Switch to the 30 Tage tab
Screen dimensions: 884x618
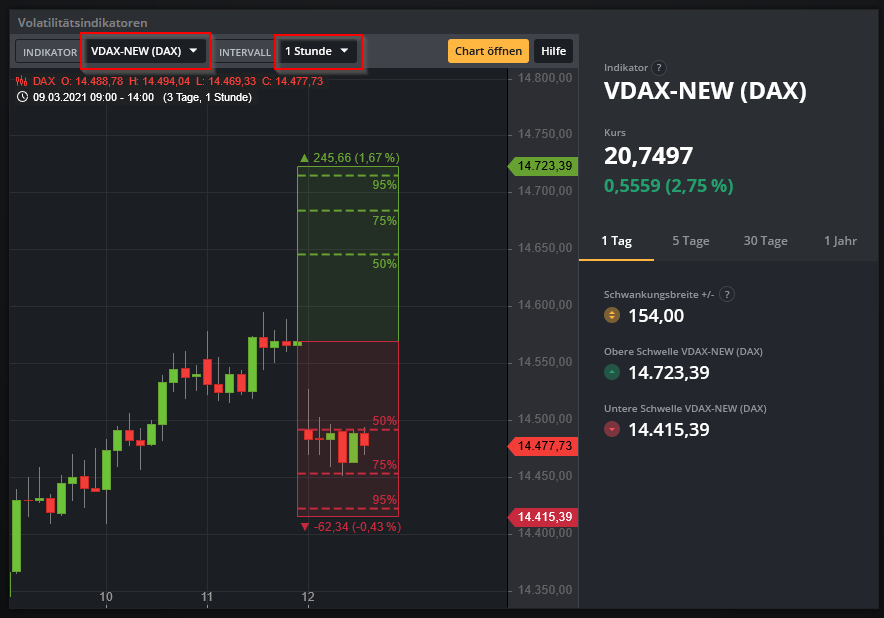click(765, 241)
